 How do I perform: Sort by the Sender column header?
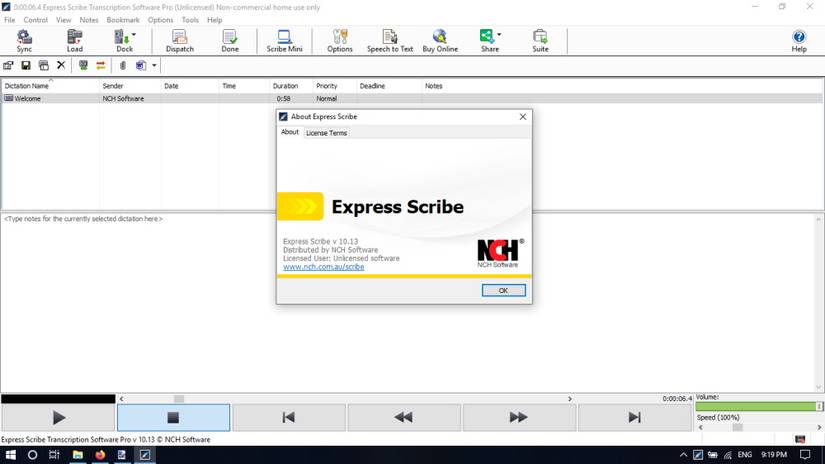(x=130, y=86)
